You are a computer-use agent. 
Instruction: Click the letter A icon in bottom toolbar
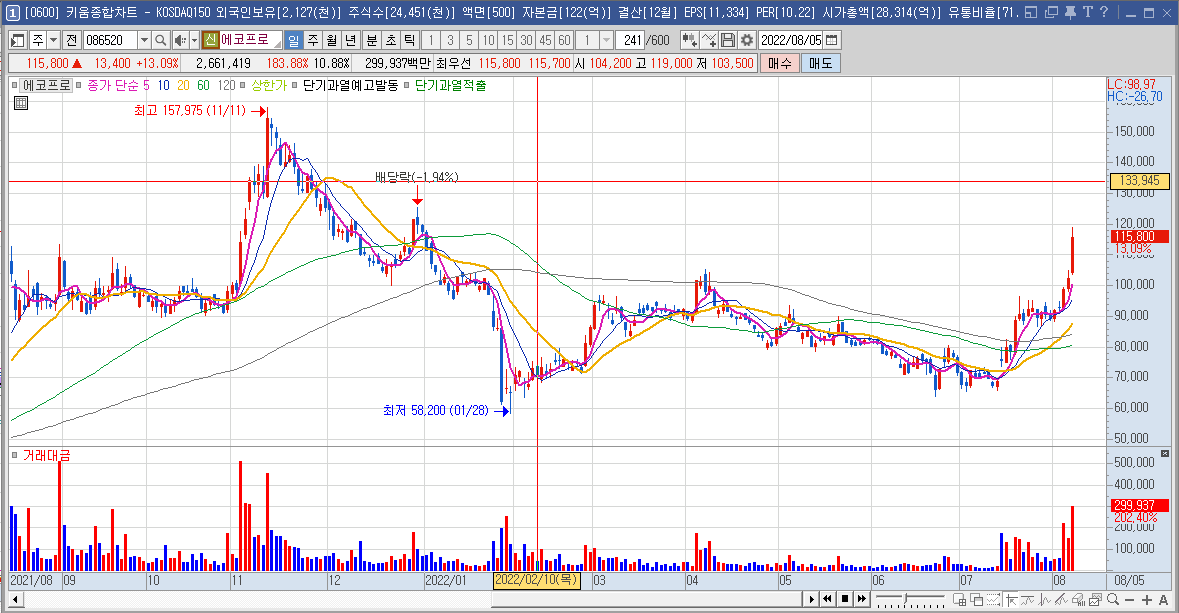[x=1164, y=599]
